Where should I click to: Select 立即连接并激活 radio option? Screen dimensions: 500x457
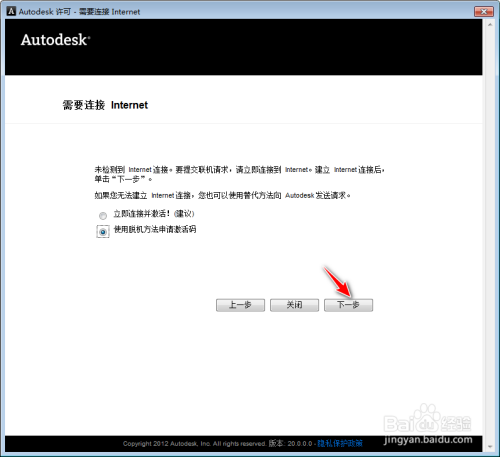pyautogui.click(x=103, y=216)
